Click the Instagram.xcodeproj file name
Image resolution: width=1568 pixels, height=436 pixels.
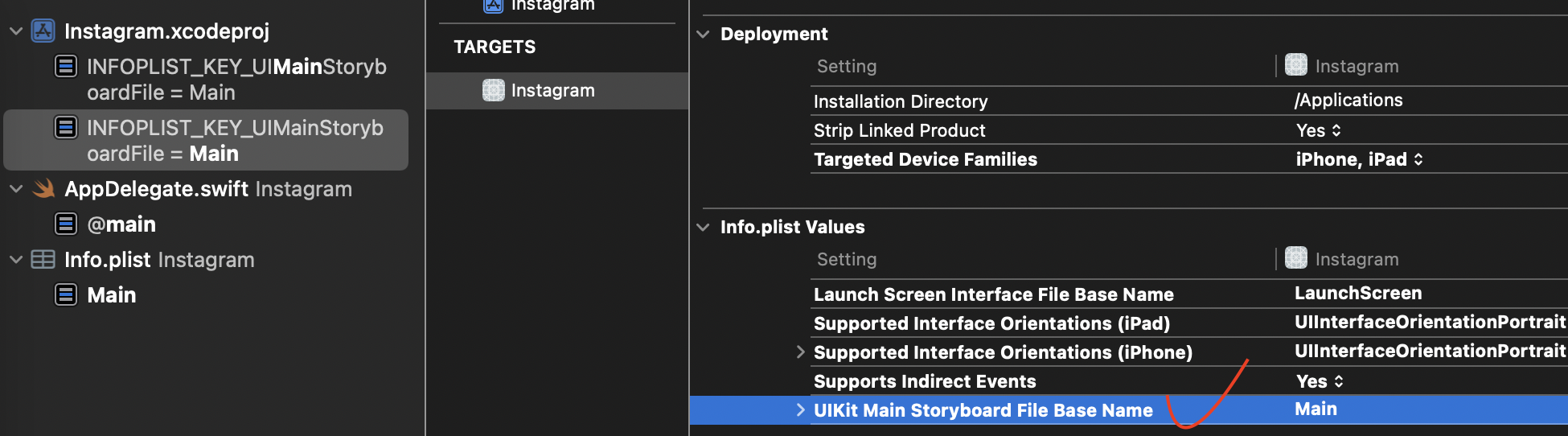tap(166, 31)
